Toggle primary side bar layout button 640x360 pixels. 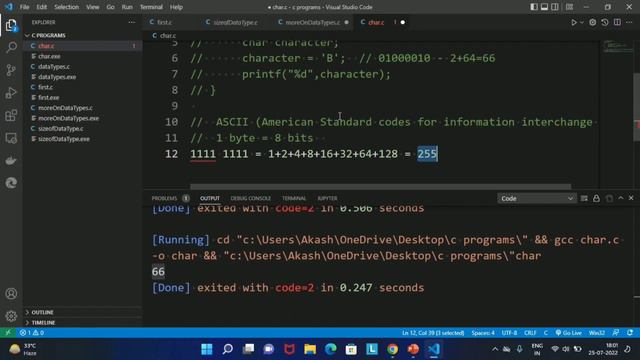(534, 7)
